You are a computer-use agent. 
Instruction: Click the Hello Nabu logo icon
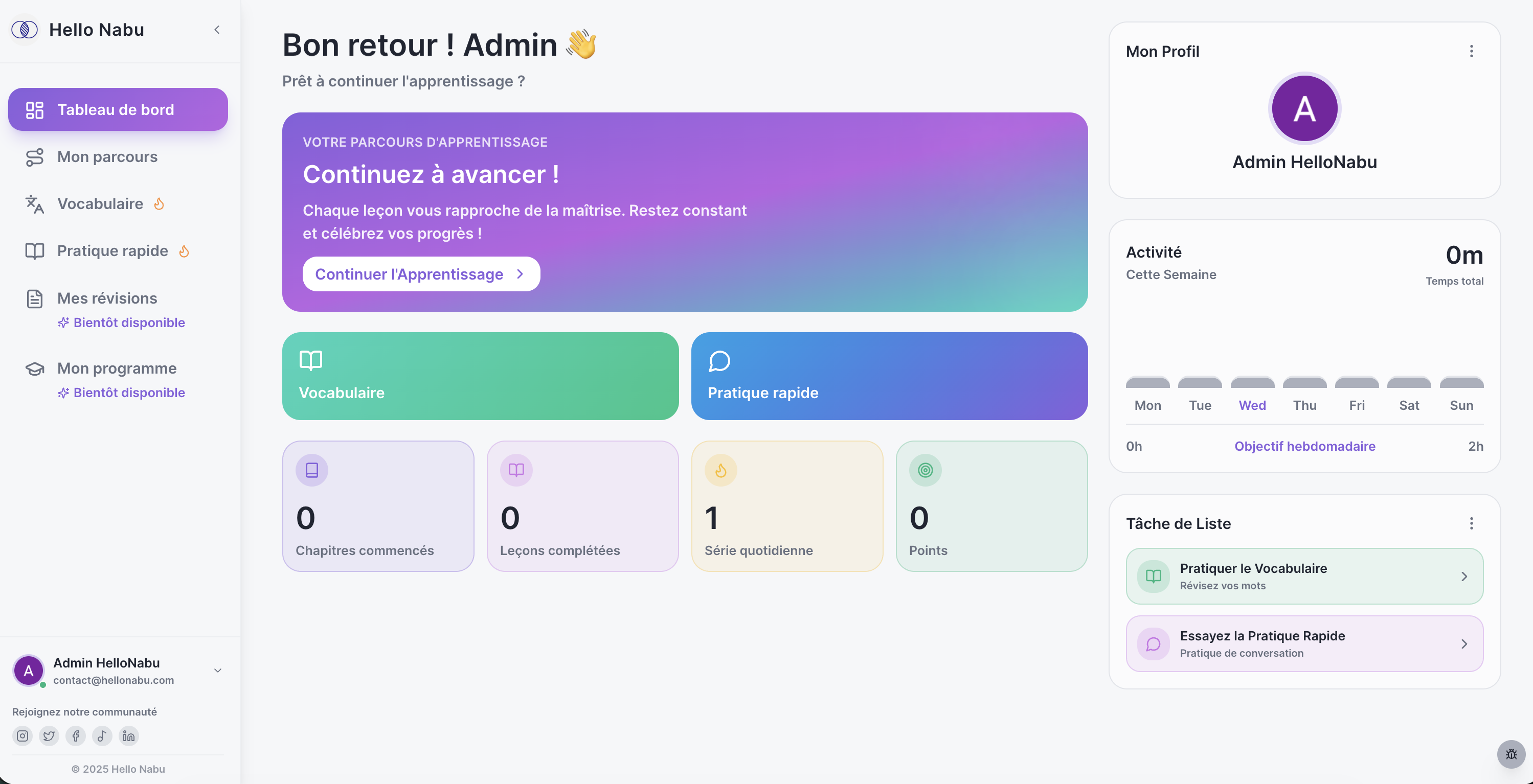(x=25, y=29)
